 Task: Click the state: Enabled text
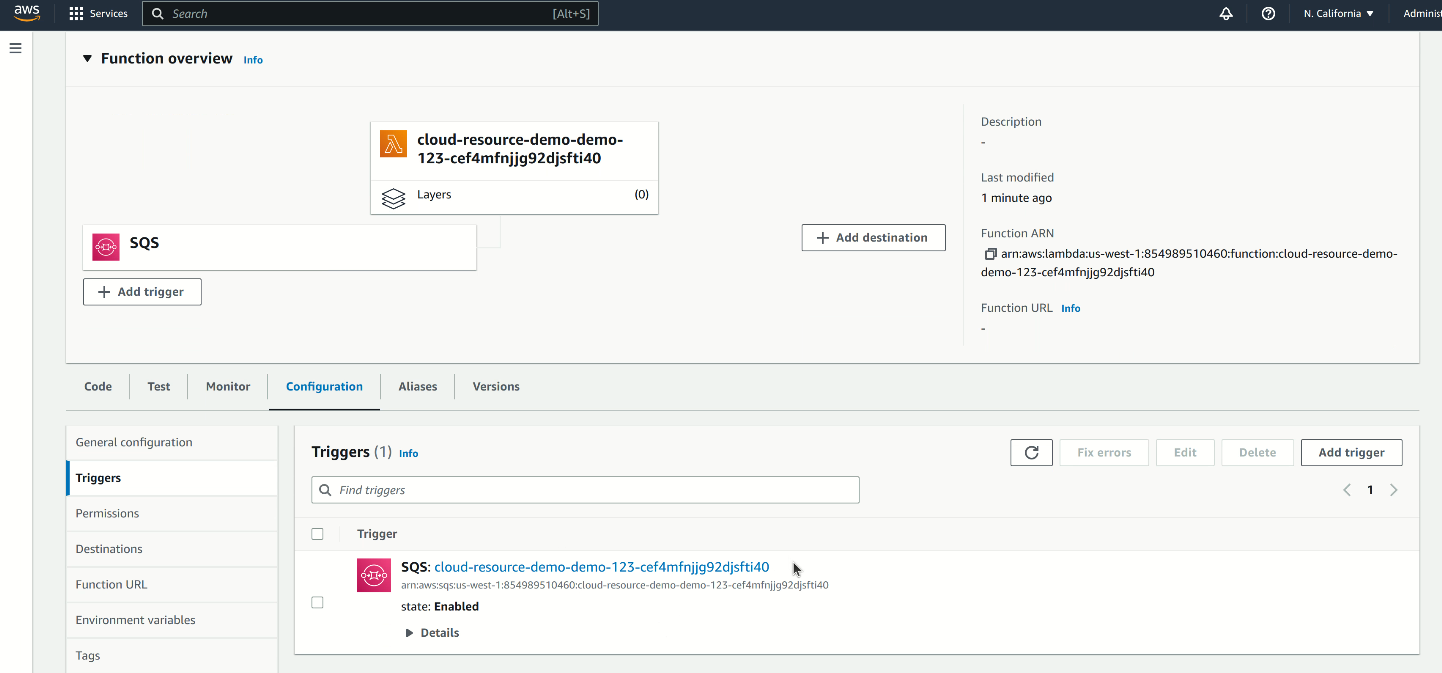pos(440,606)
